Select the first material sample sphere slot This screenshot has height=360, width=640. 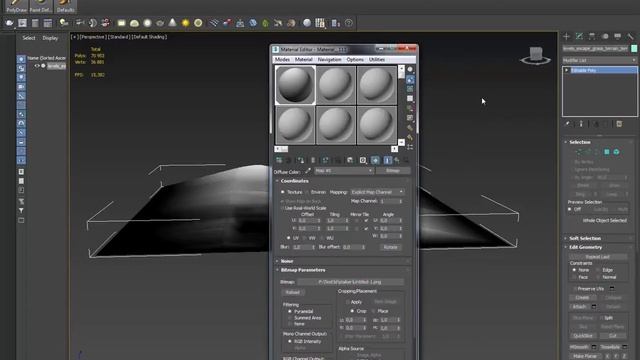[295, 85]
